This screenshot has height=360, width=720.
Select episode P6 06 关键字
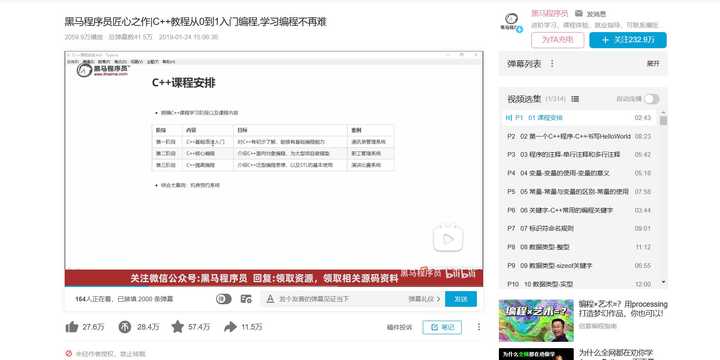click(579, 210)
